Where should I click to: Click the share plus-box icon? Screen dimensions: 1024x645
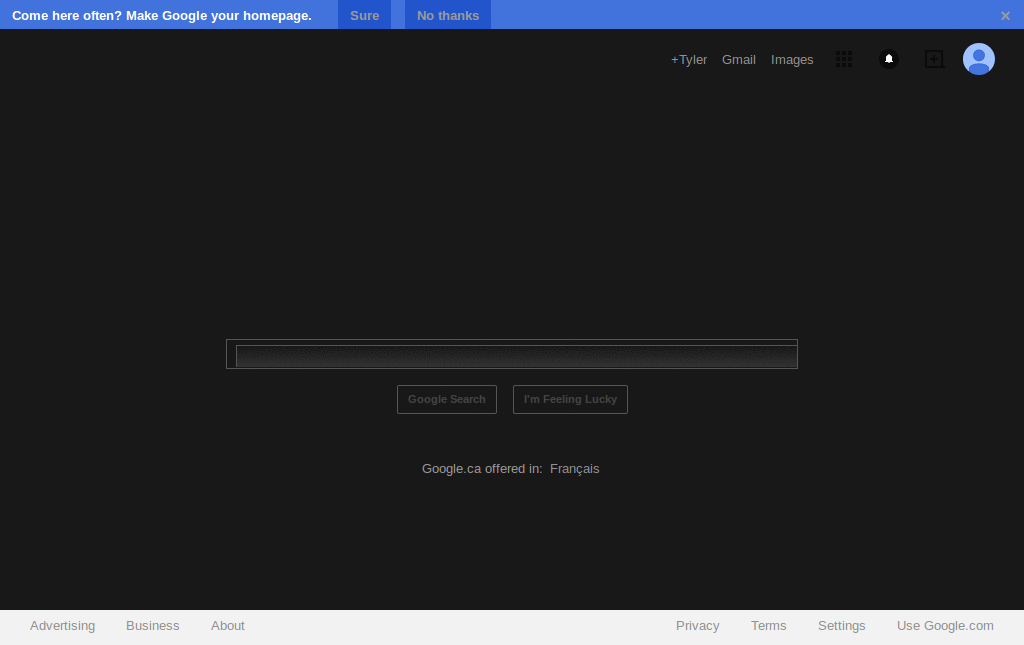click(x=935, y=59)
